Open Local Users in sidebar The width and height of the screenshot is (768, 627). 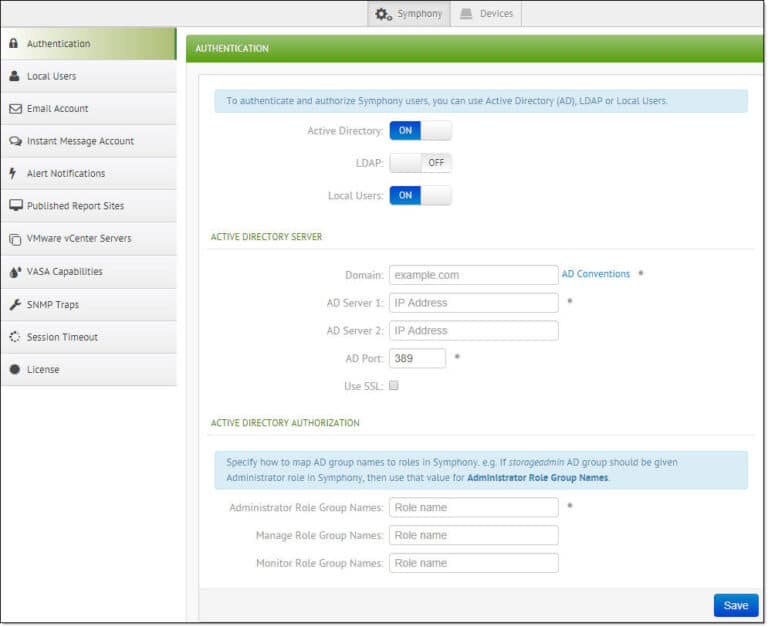[x=89, y=76]
